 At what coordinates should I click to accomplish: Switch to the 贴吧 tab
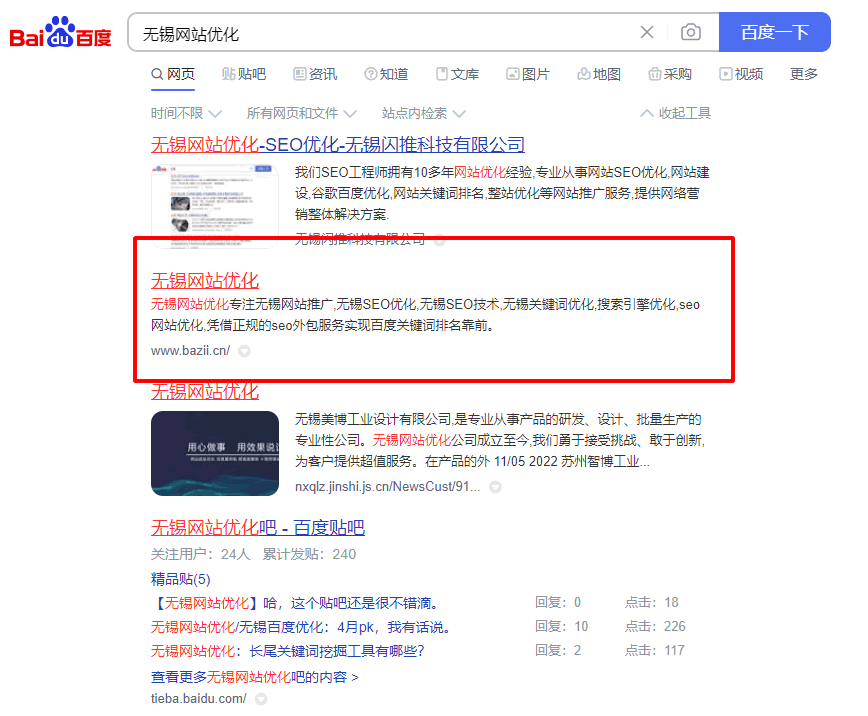(244, 74)
